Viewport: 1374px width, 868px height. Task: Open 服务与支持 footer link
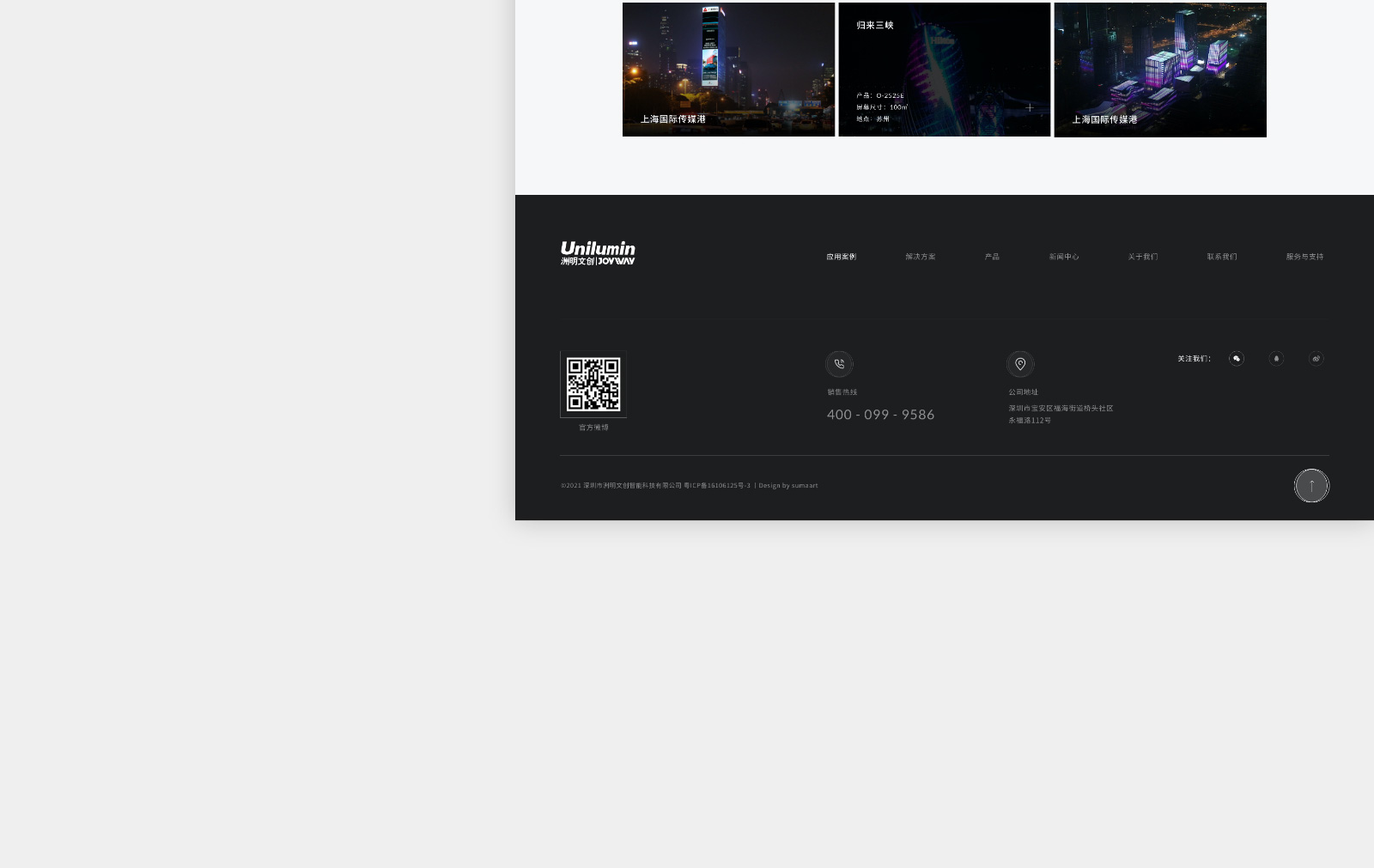[1304, 257]
